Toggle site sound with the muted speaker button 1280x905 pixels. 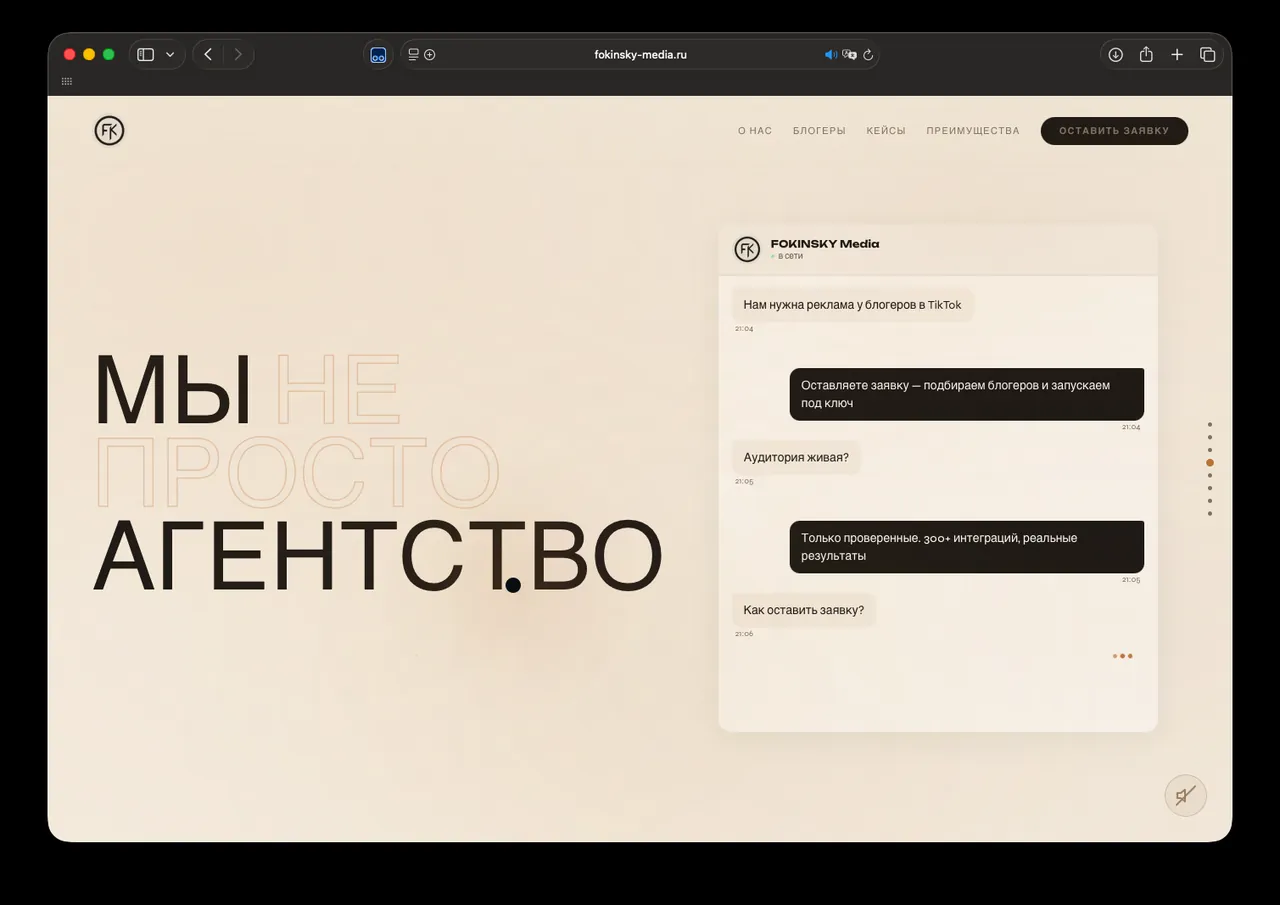1186,796
